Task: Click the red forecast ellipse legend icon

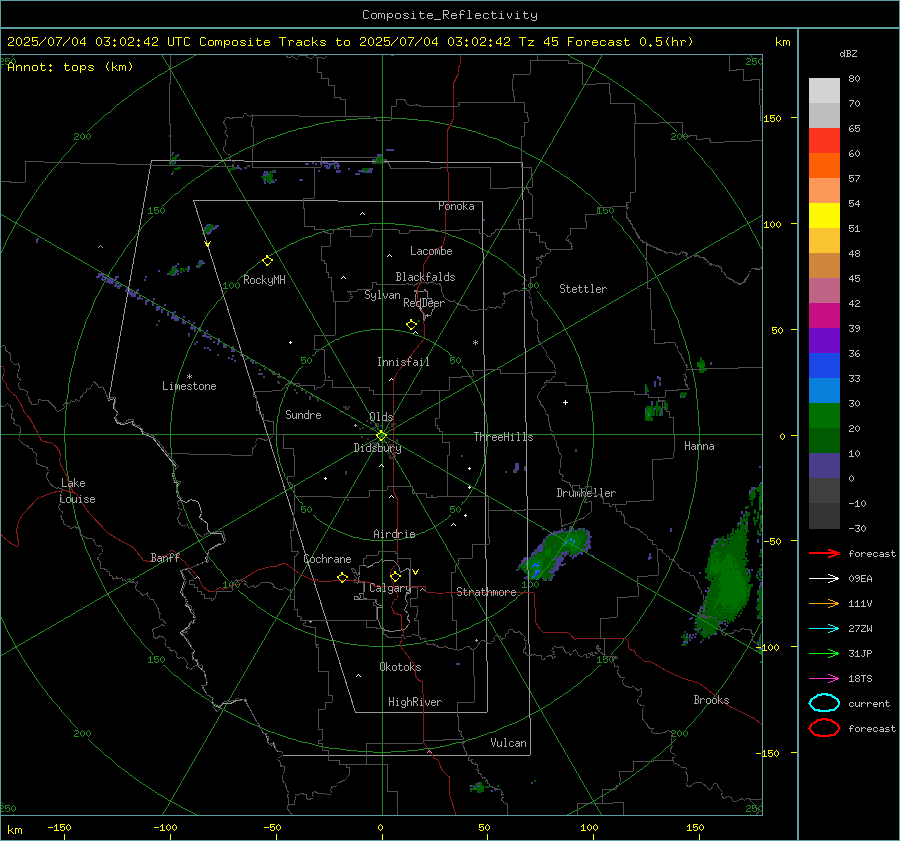Action: pos(824,728)
